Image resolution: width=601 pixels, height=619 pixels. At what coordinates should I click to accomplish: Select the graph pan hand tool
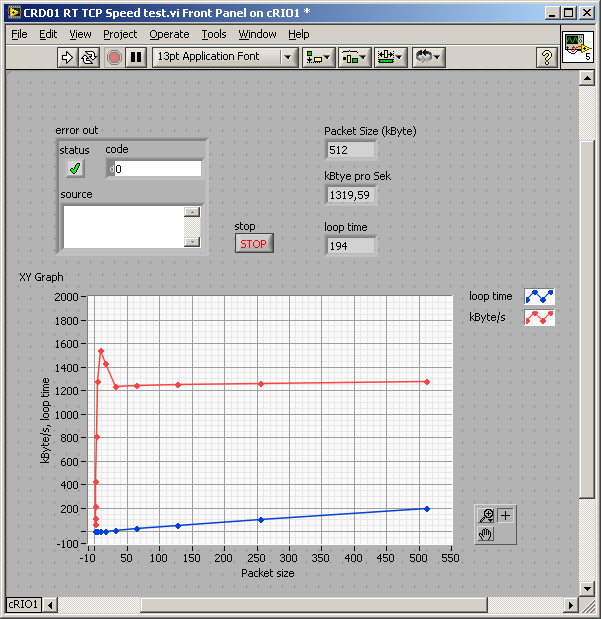[487, 534]
